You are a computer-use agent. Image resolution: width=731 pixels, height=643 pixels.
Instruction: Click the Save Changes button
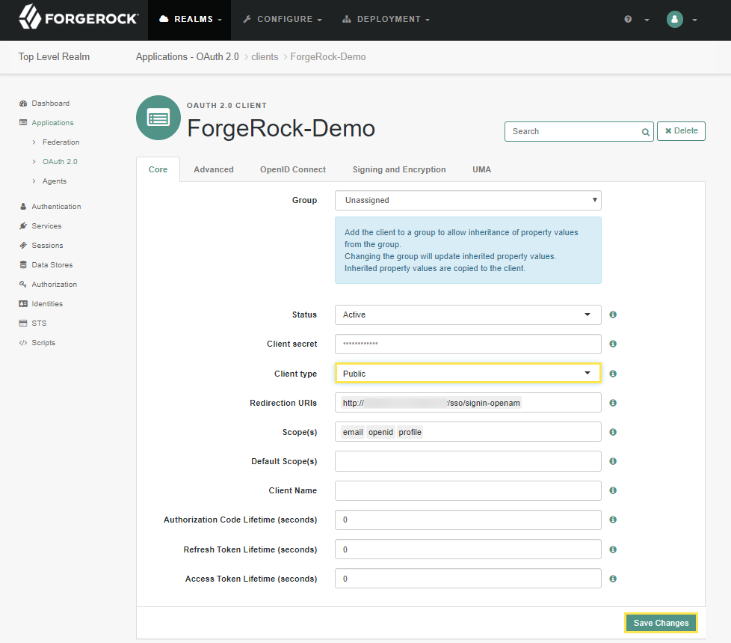[x=661, y=623]
